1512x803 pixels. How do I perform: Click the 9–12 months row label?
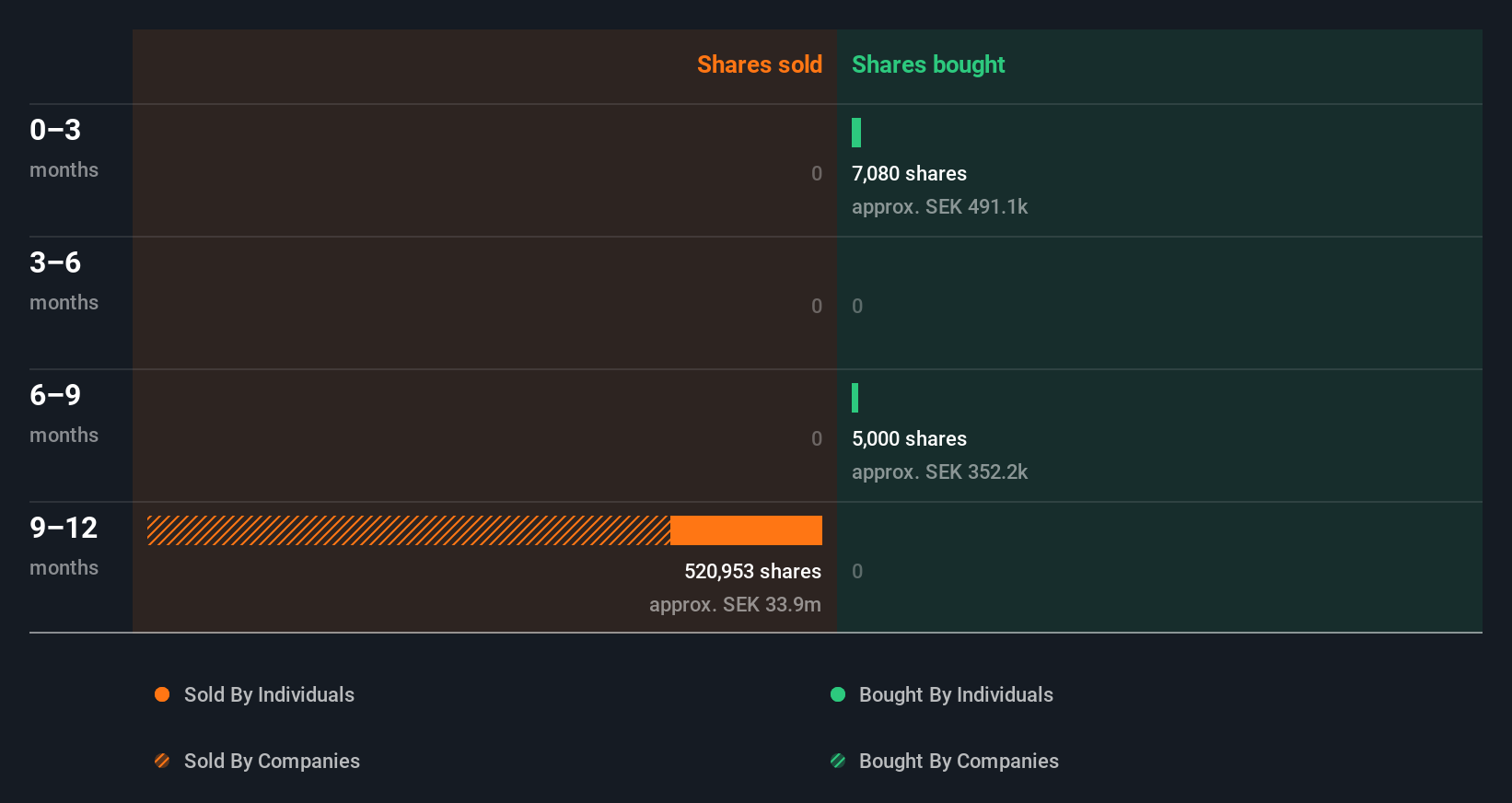click(x=64, y=545)
